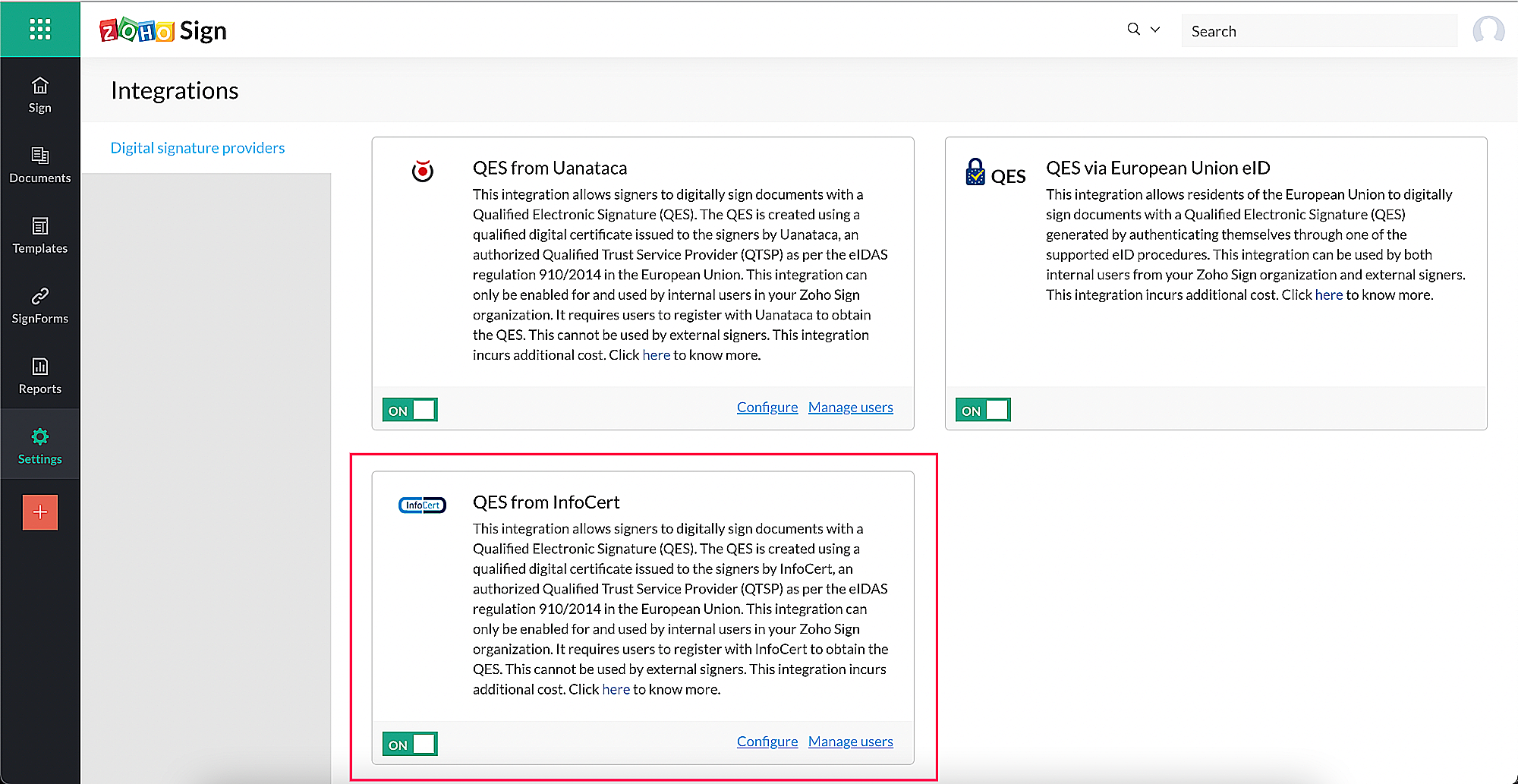Open the SignForms link icon

tap(39, 296)
